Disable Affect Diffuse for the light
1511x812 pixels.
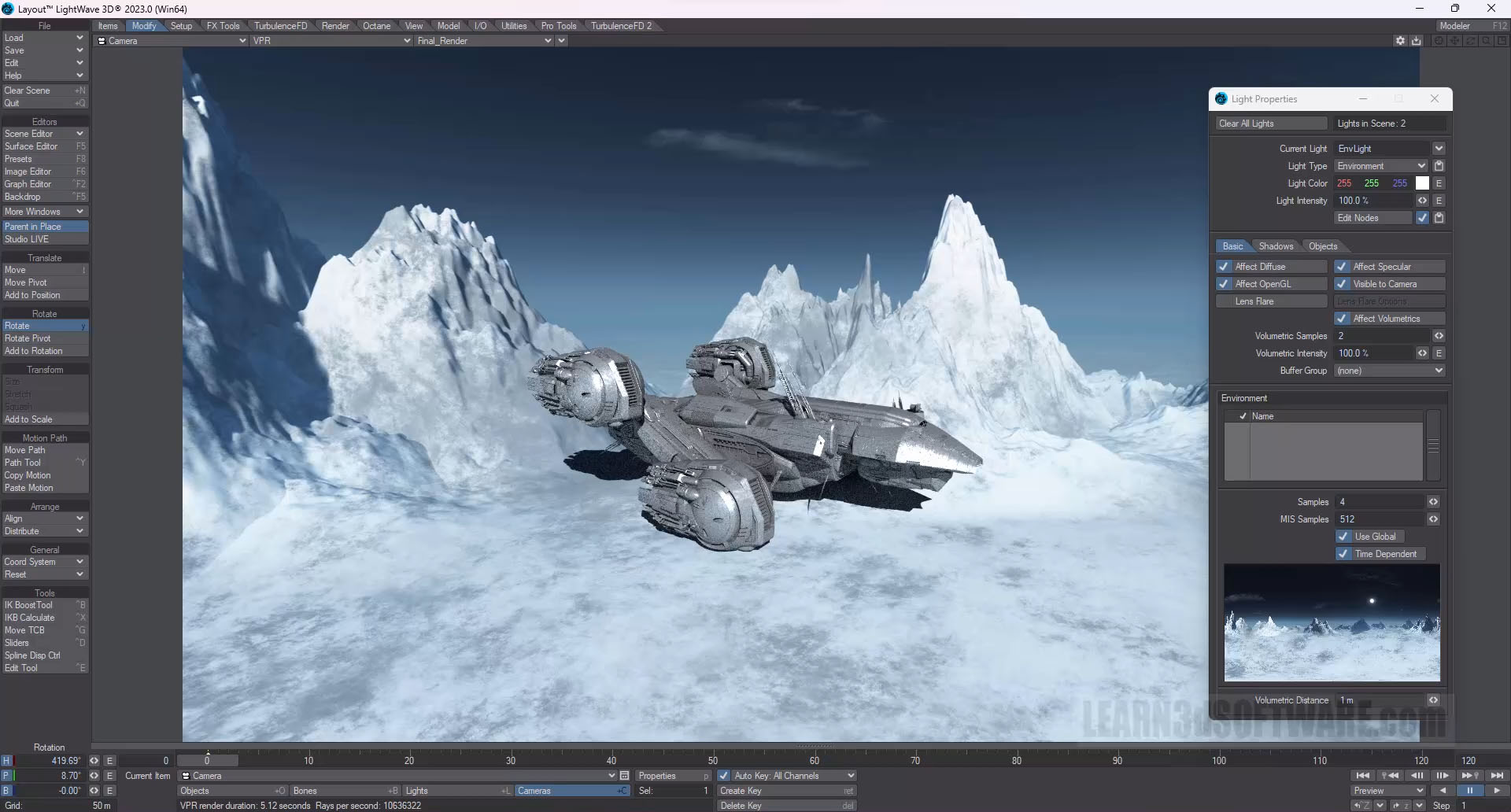pyautogui.click(x=1225, y=266)
